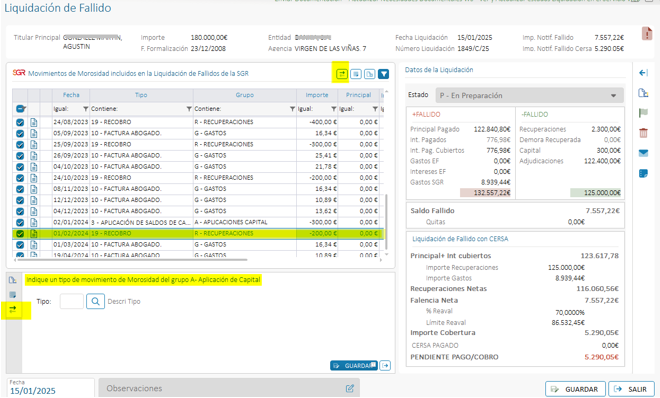
Task: Click the document icon in the right sidebar
Action: pyautogui.click(x=644, y=93)
